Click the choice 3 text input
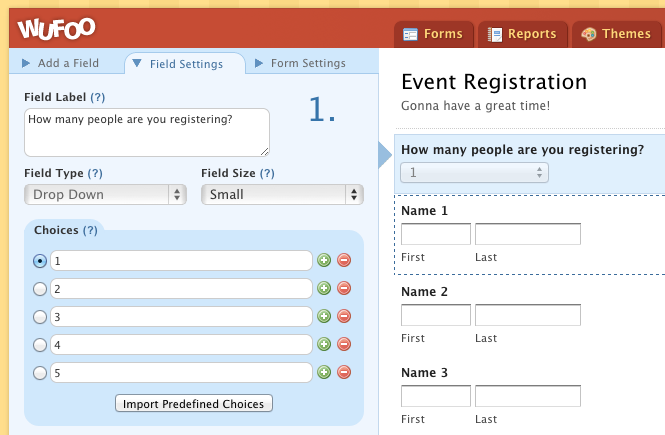Screen dimensions: 665x435 [182, 317]
